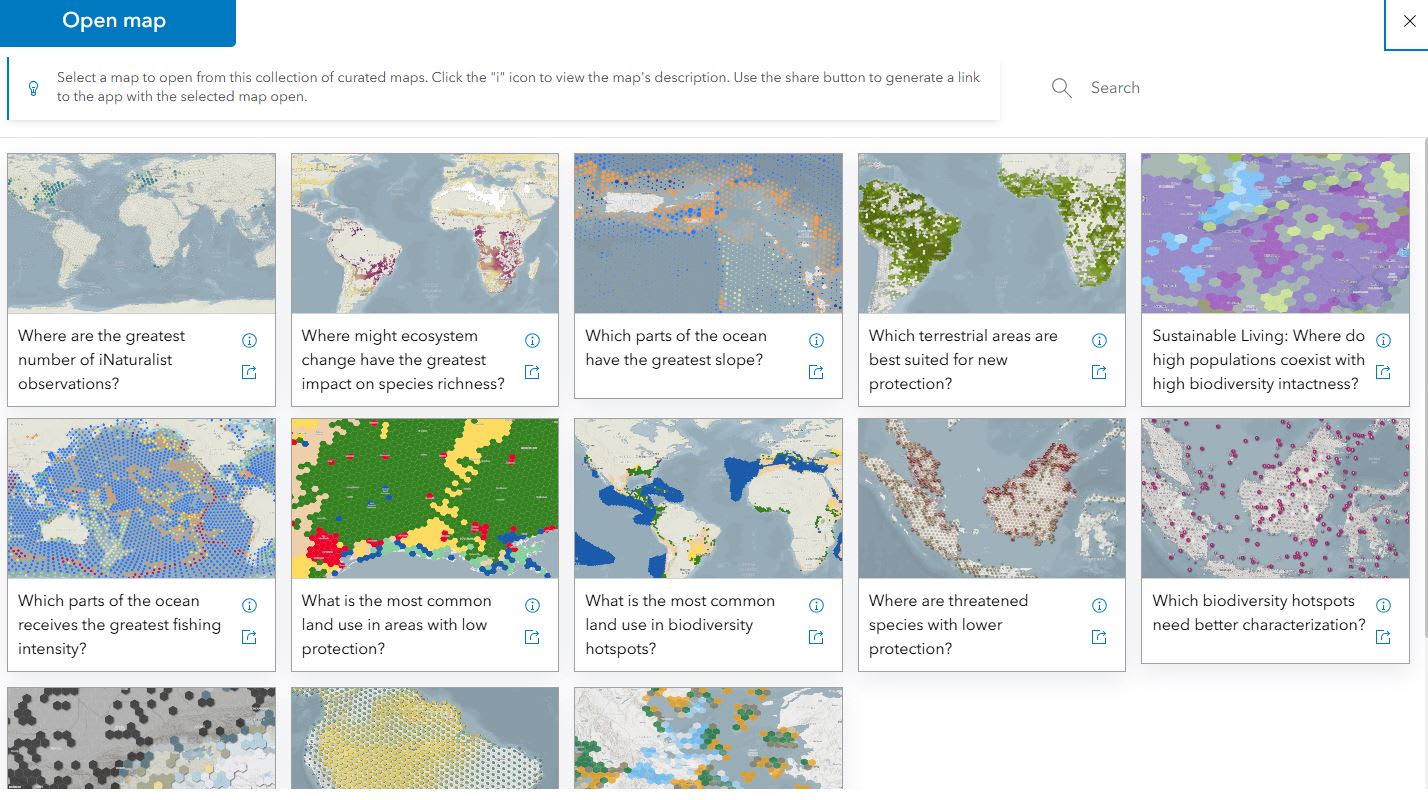Select the new protection areas thumbnail
Screen dimensions: 1428x800
[992, 233]
